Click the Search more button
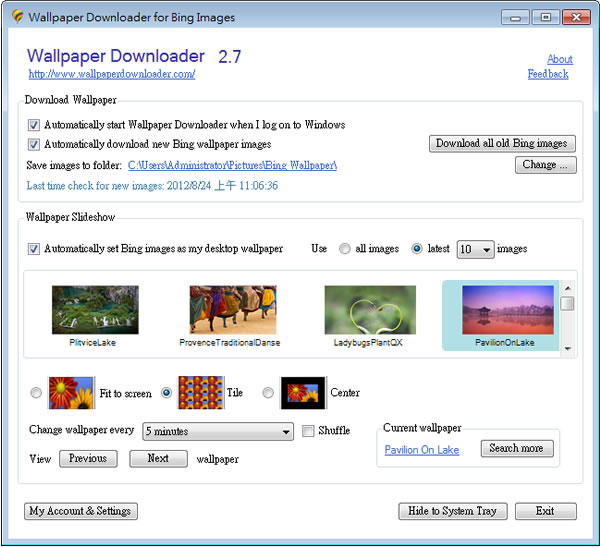 [x=517, y=448]
